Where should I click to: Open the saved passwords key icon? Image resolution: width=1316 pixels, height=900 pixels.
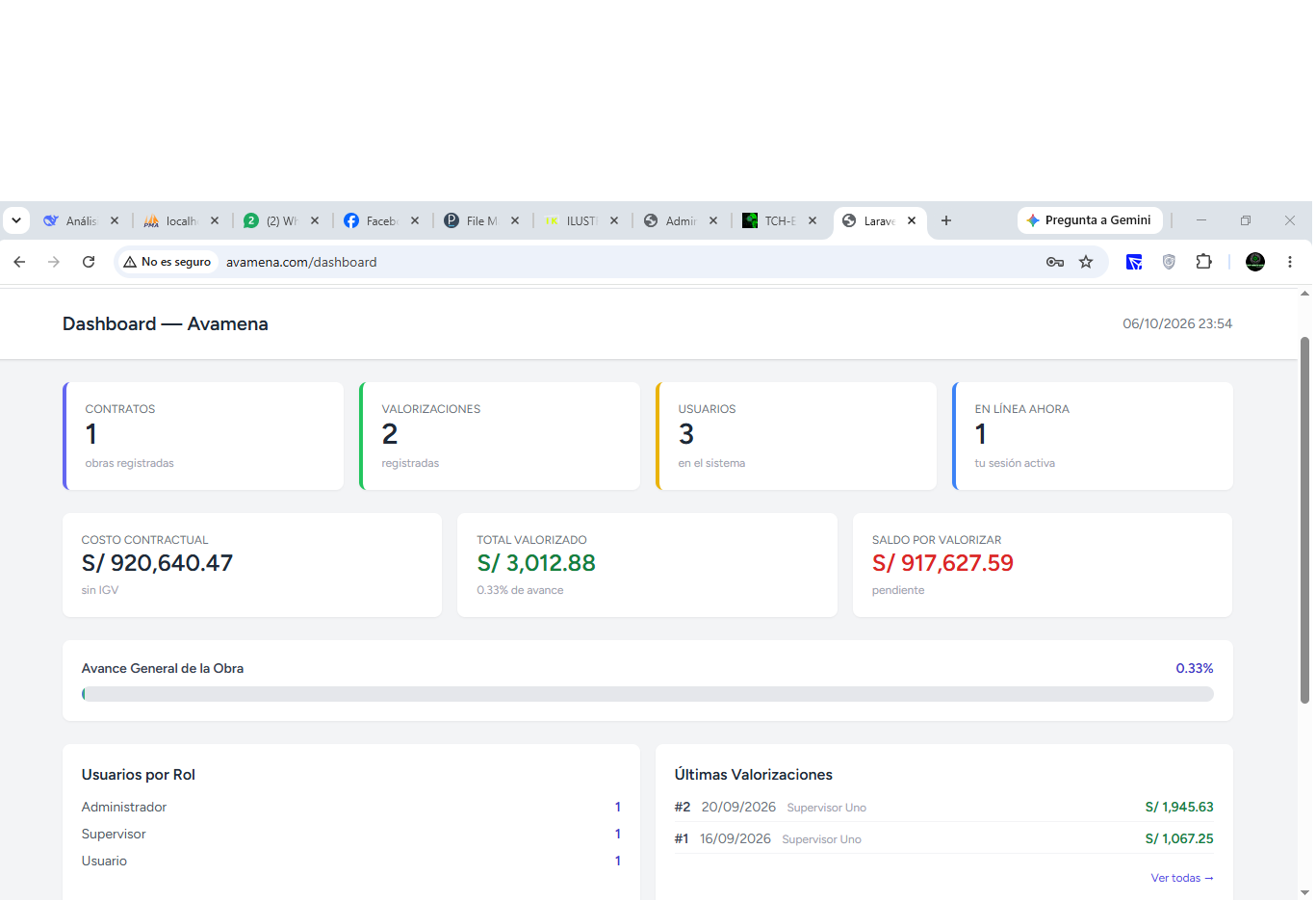[1055, 262]
